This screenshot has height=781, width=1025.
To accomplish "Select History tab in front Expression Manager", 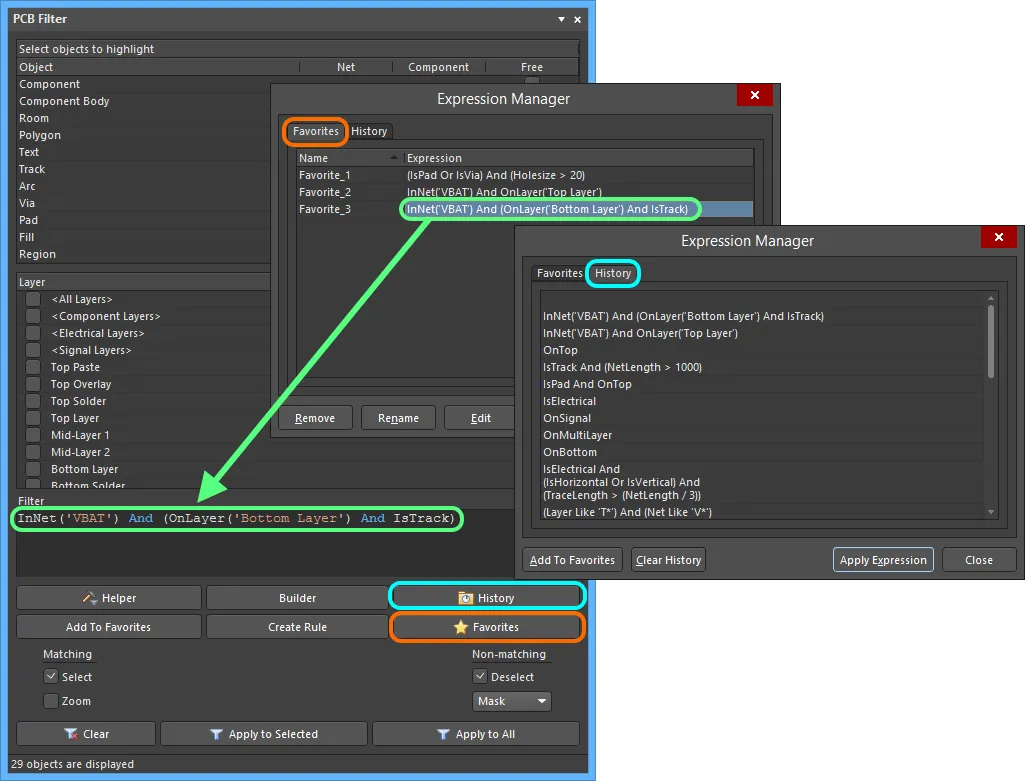I will tap(613, 273).
